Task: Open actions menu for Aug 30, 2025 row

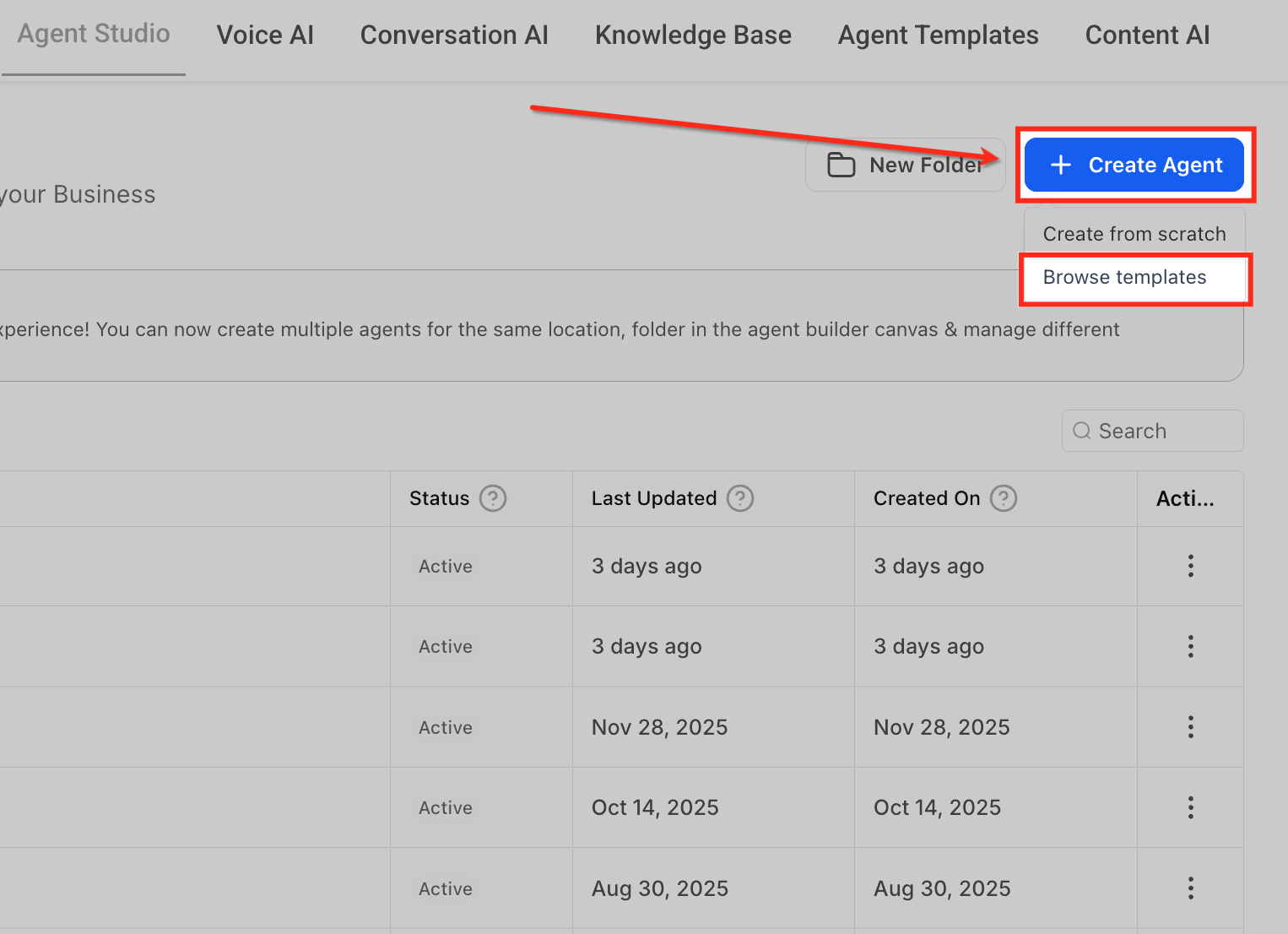Action: [x=1191, y=888]
